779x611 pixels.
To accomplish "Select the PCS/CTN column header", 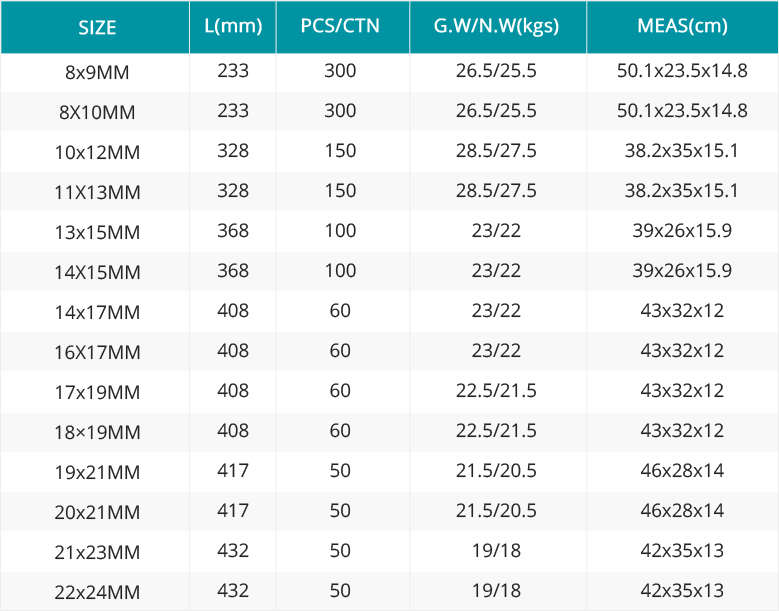I will click(340, 26).
